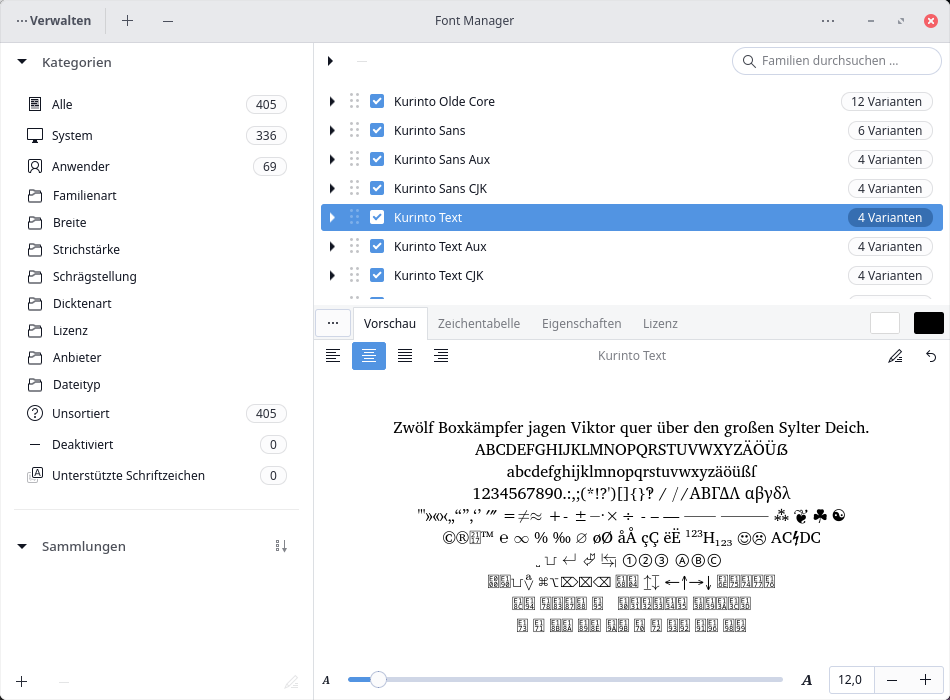The image size is (950, 700).
Task: Expand the Kurinto Text CJK family
Action: [332, 276]
